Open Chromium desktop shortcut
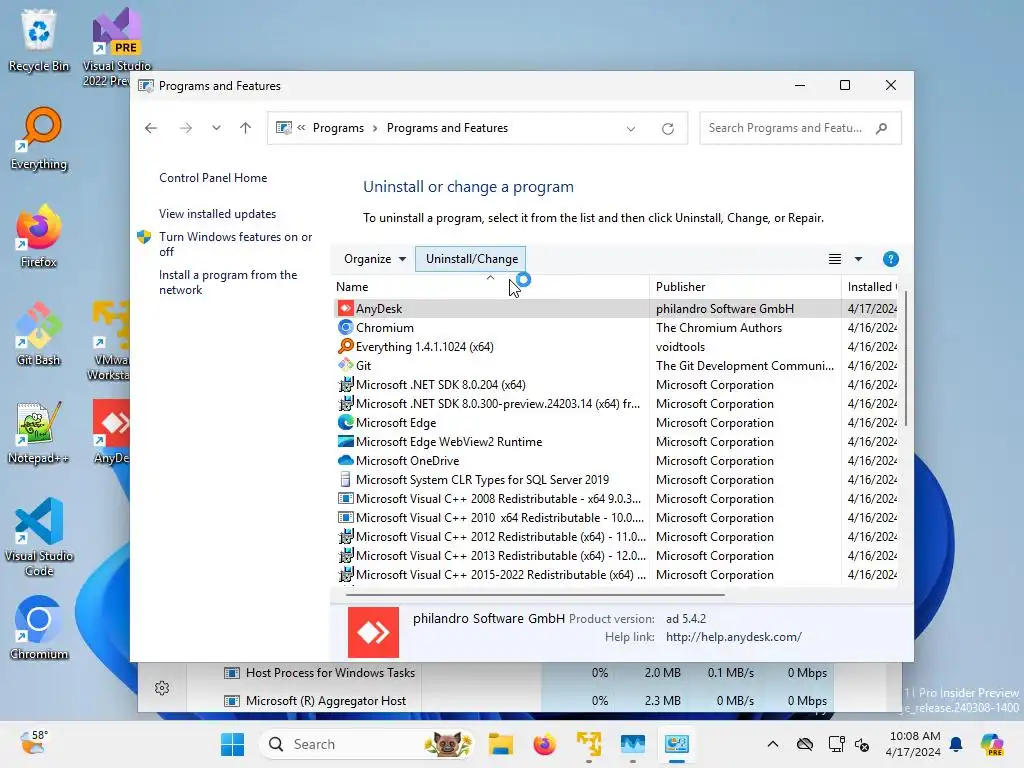The height and width of the screenshot is (768, 1024). coord(39,628)
